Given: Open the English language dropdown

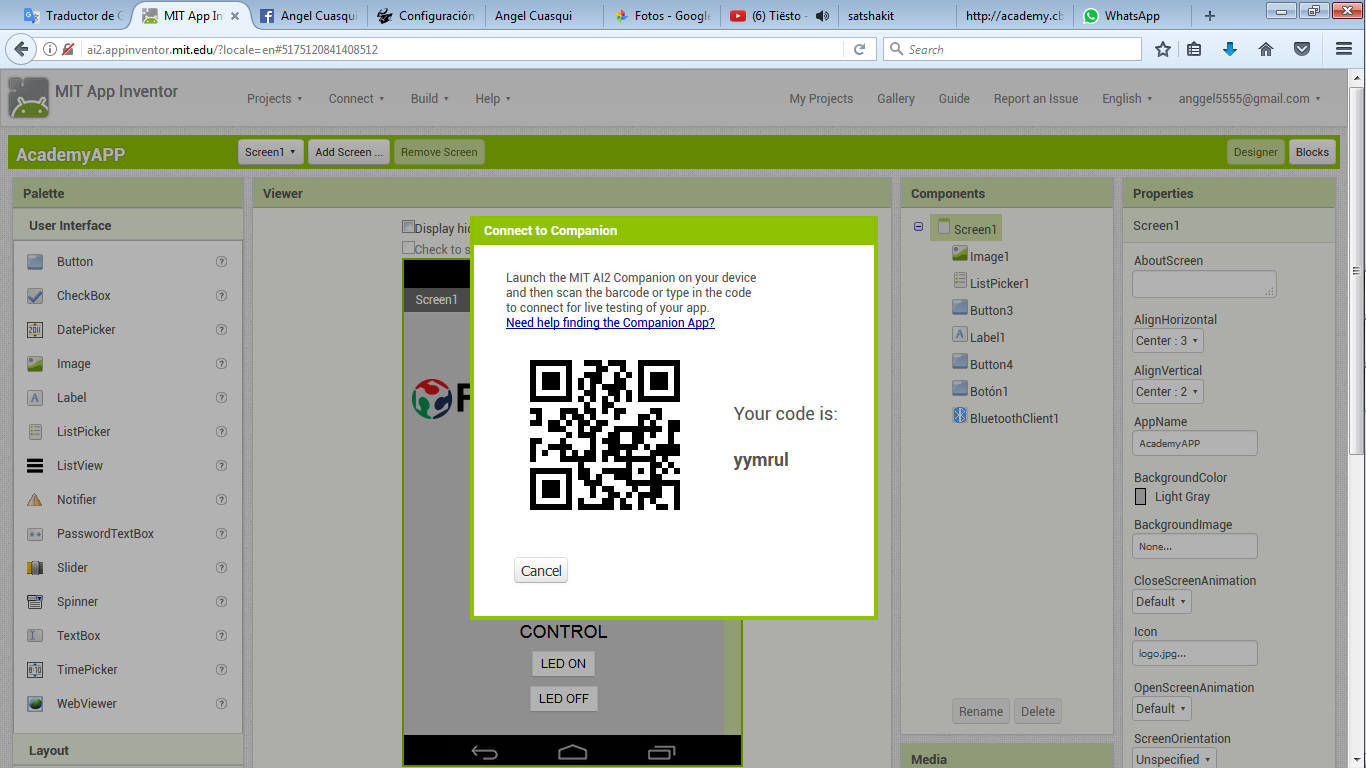Looking at the screenshot, I should [1127, 99].
